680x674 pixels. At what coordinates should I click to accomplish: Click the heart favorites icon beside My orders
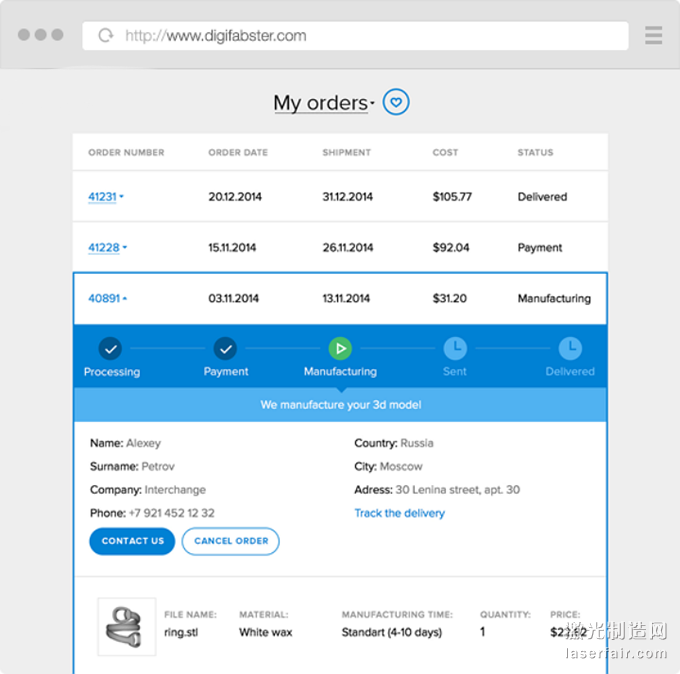[x=397, y=102]
